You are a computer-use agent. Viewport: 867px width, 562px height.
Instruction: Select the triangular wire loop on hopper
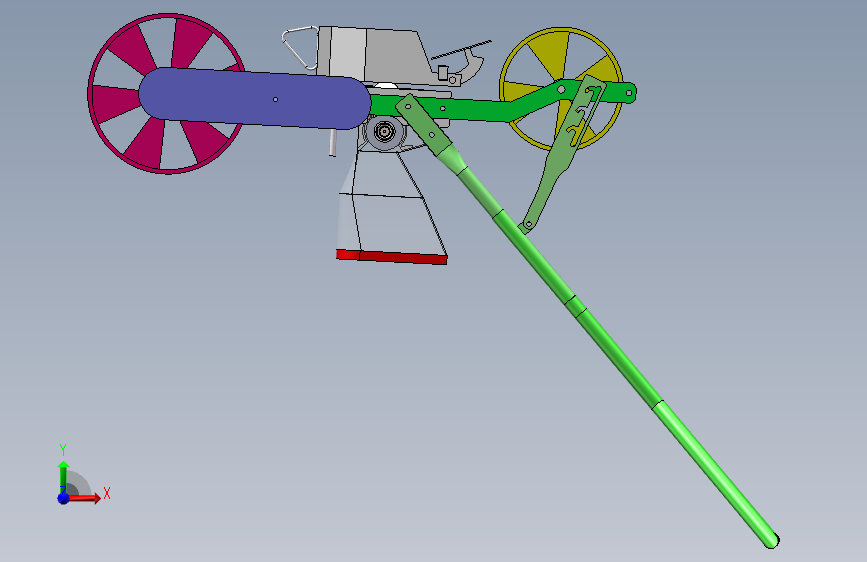click(x=300, y=47)
